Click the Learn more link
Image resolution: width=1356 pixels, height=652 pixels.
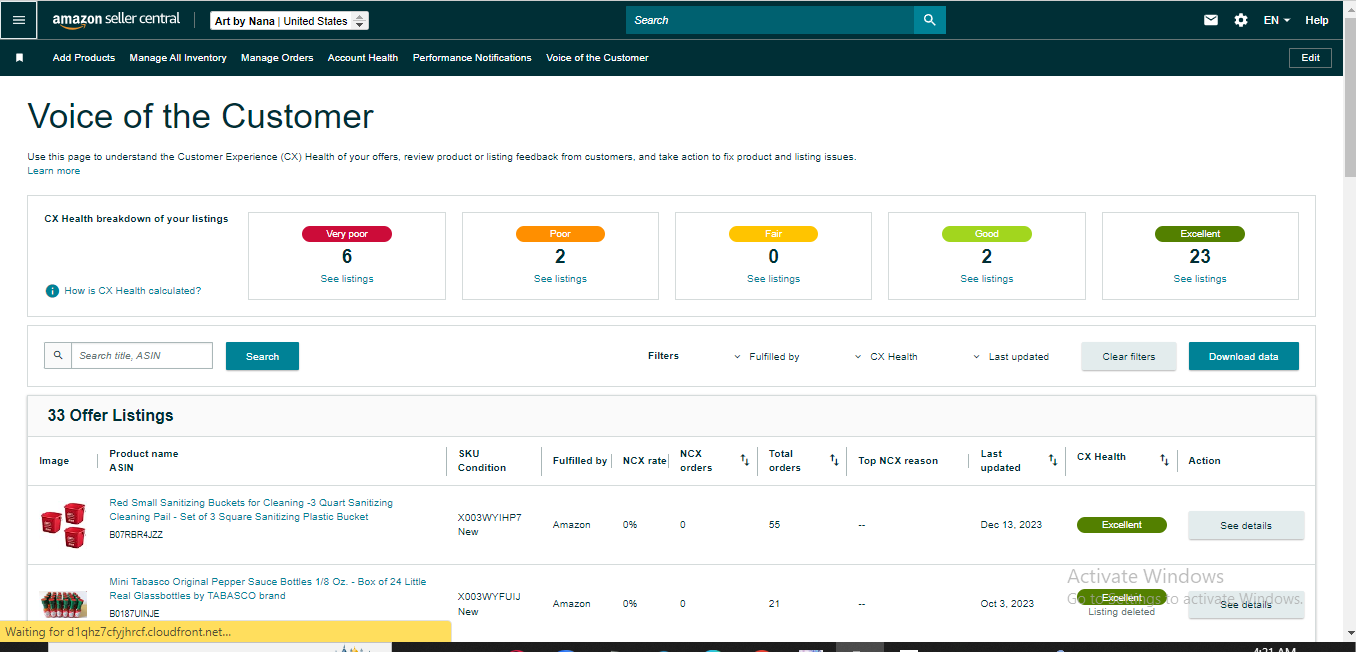54,171
